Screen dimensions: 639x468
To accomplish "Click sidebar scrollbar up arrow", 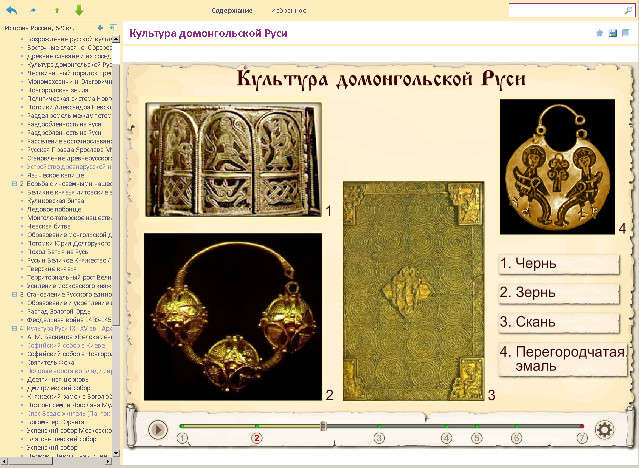I will click(x=116, y=39).
